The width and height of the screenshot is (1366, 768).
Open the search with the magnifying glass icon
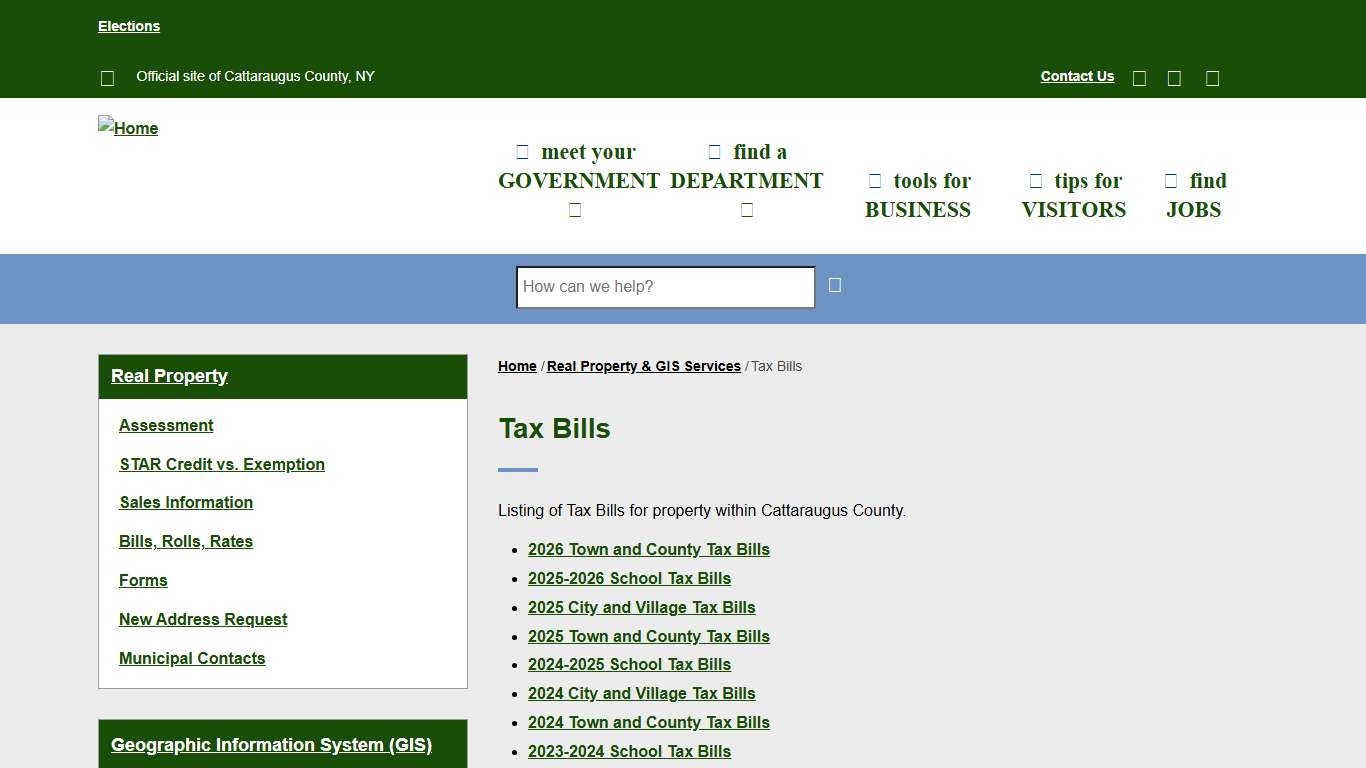[x=834, y=287]
